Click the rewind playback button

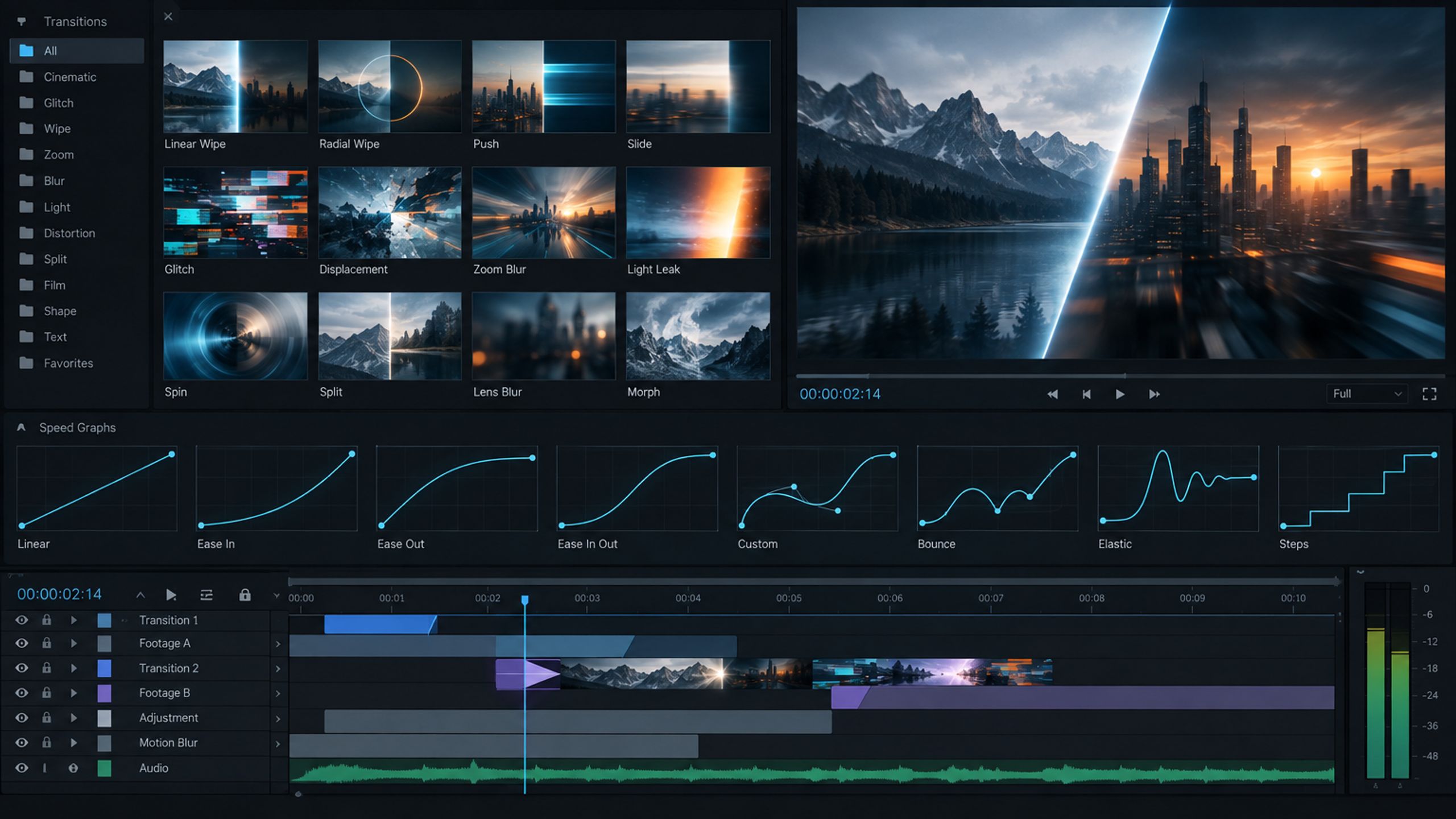click(x=1052, y=394)
